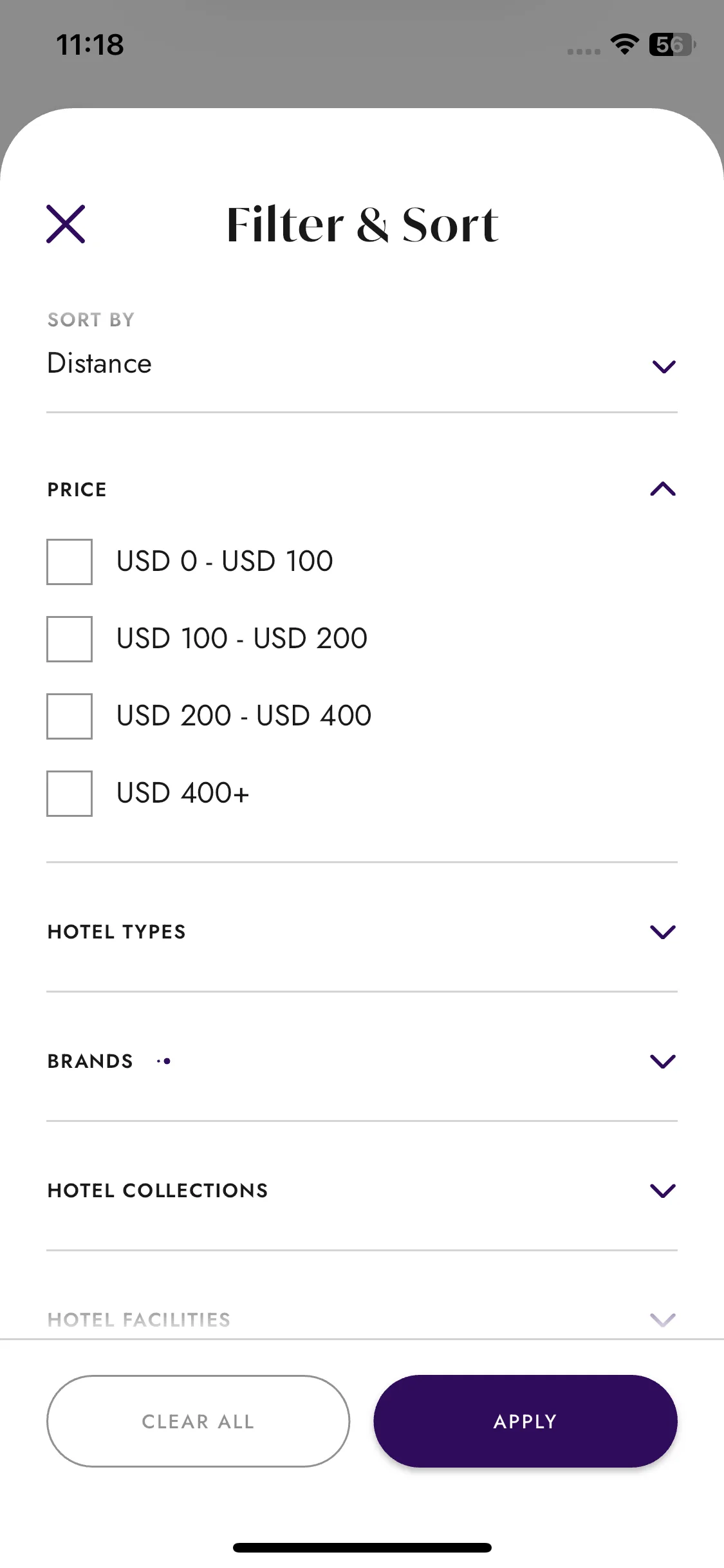Screen dimensions: 724x1568
Task: Check the USD 0 - USD 100 box
Action: pyautogui.click(x=70, y=561)
